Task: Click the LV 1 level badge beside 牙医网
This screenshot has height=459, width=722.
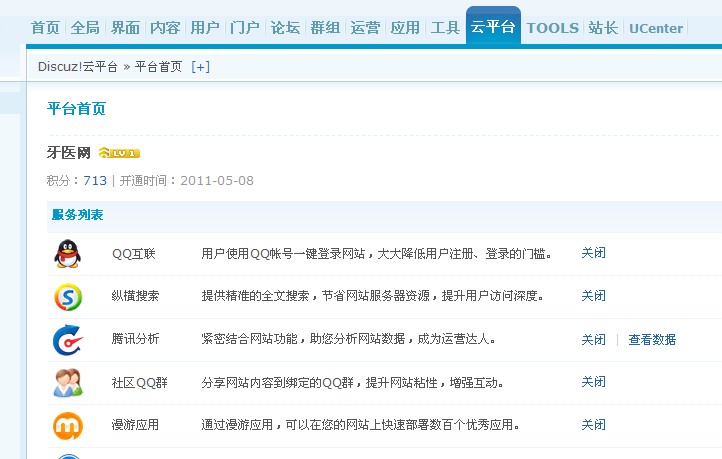Action: click(119, 153)
